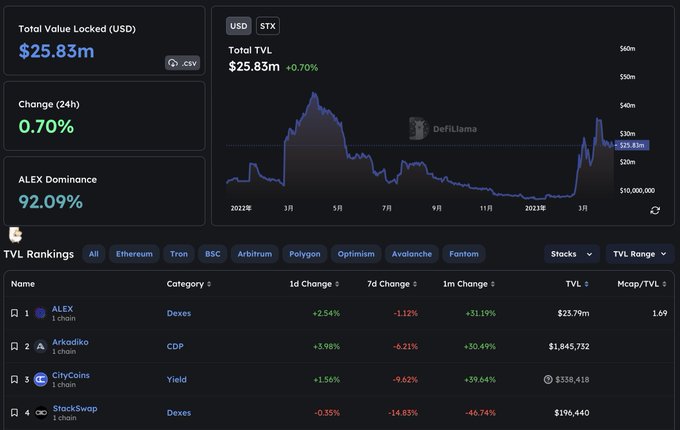Screen dimensions: 680x430
Task: Open the CityCoins protocol page link
Action: pyautogui.click(x=71, y=375)
